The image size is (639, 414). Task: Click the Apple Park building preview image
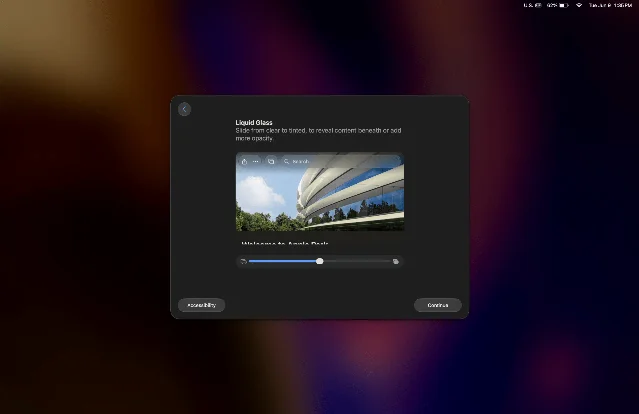pos(320,192)
